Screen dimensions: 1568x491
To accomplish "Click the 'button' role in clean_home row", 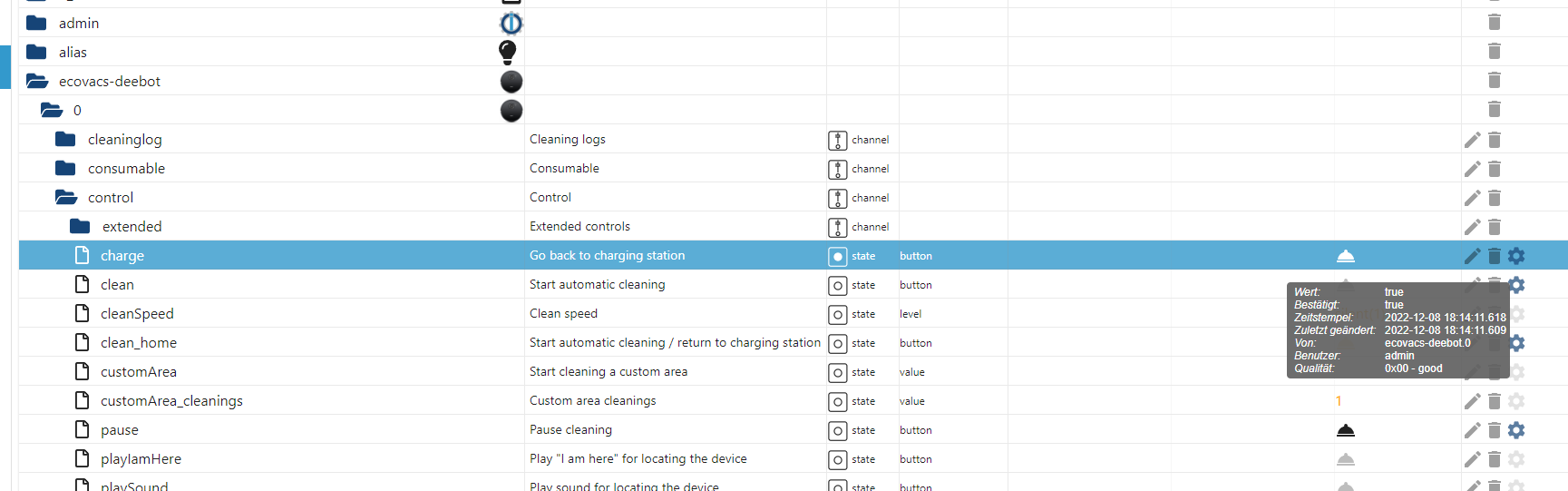I will [916, 343].
